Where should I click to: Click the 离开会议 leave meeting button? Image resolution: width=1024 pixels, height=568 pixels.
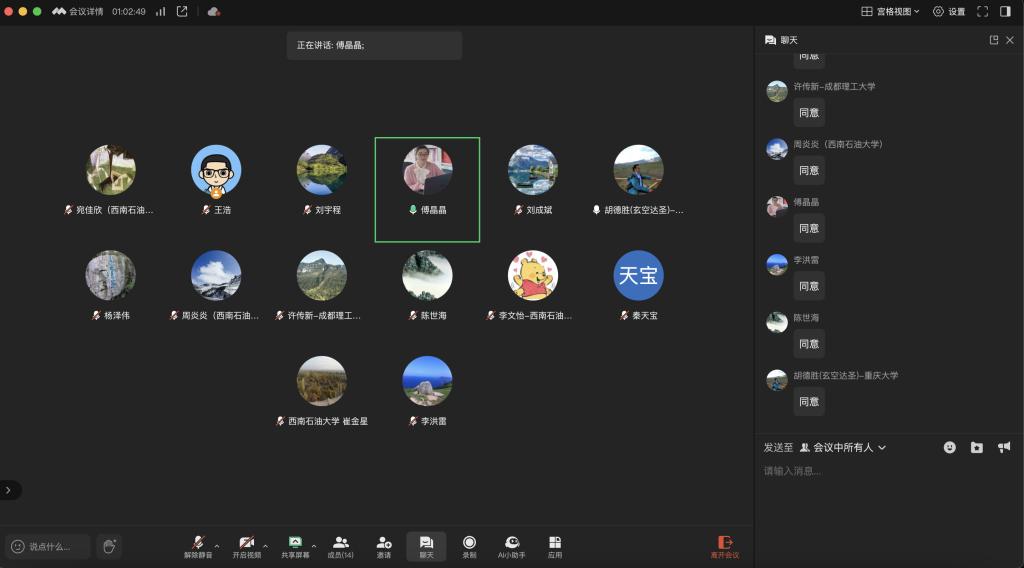725,546
